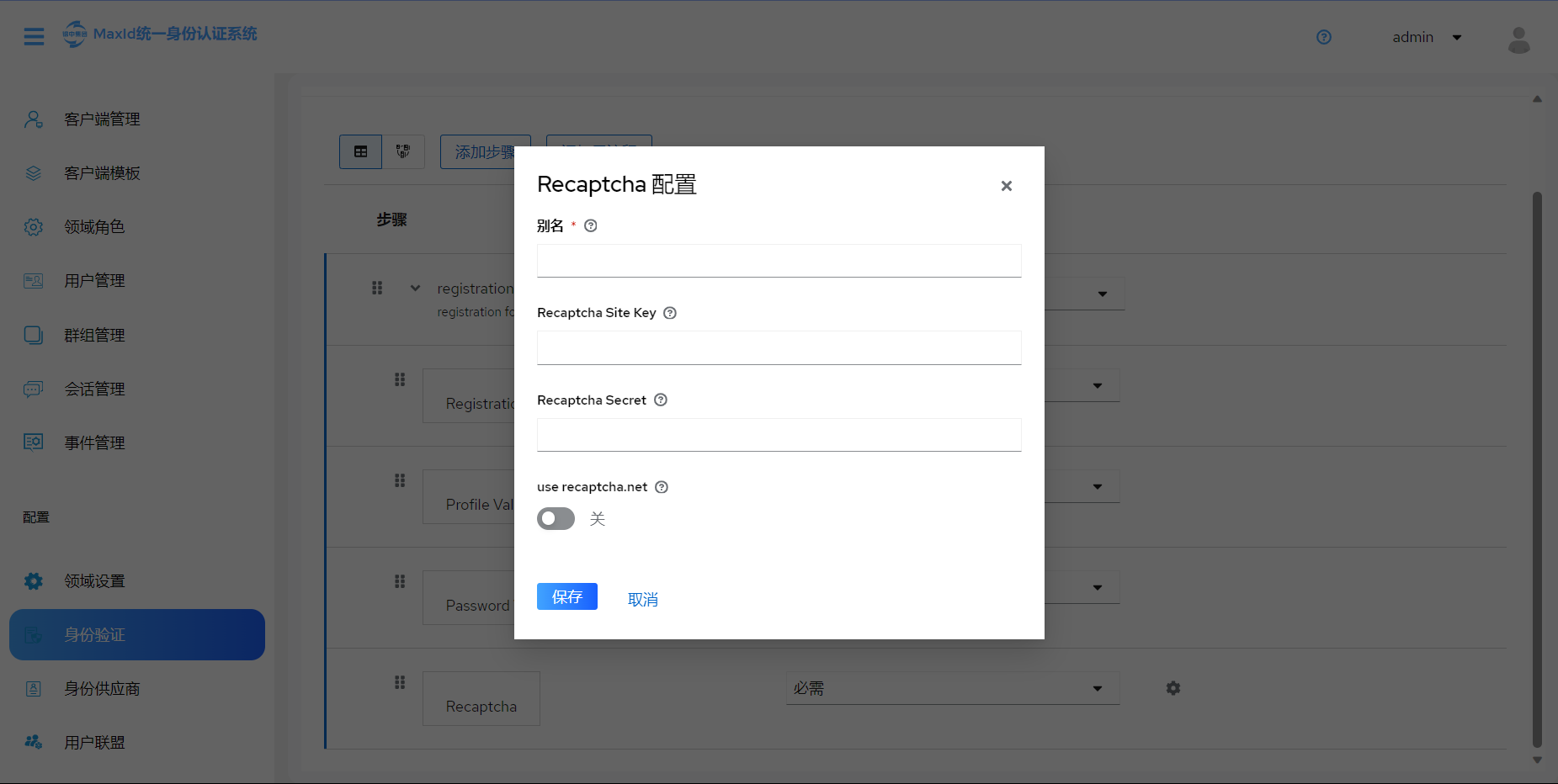Open the hamburger navigation menu

point(34,37)
